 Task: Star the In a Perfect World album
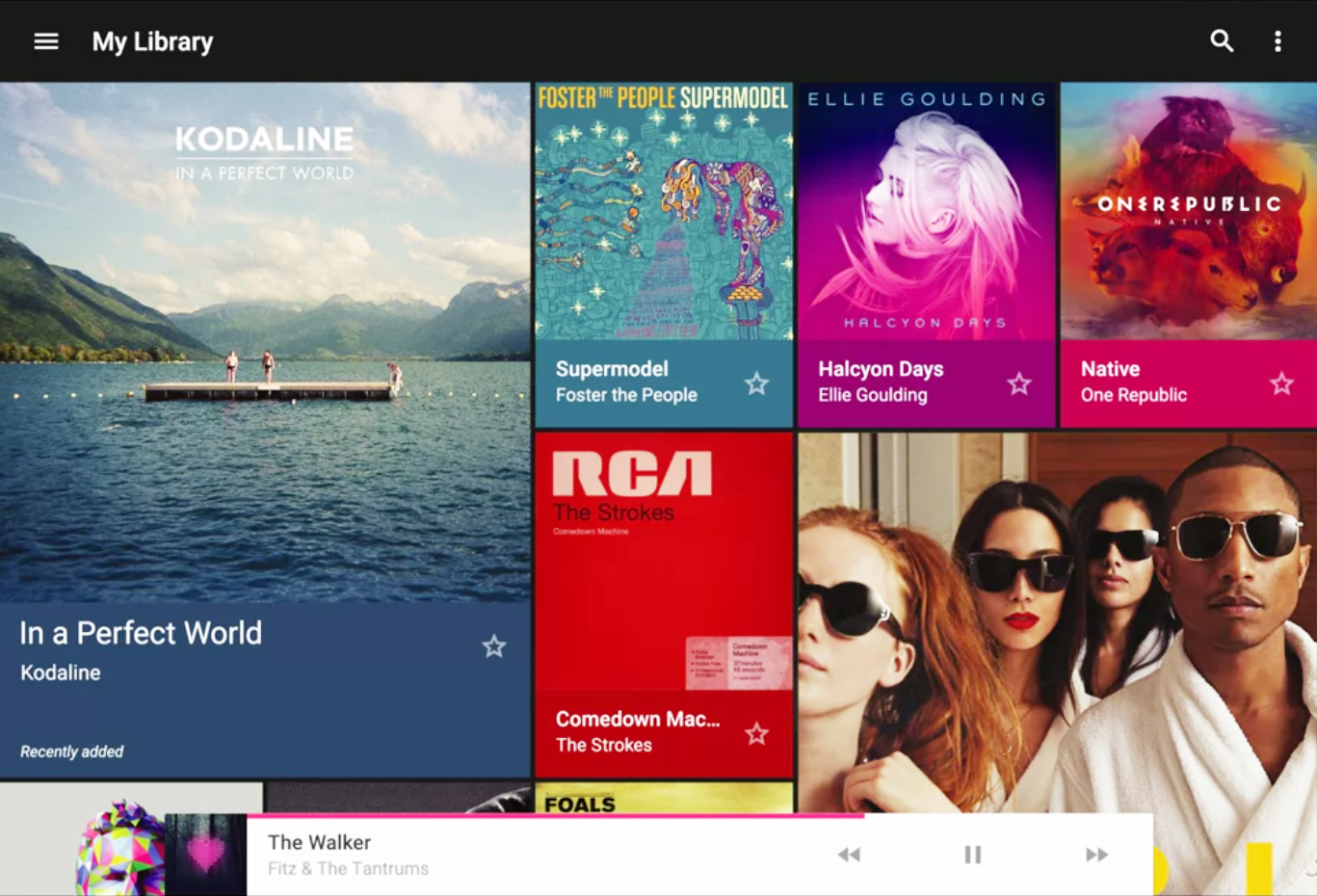click(494, 646)
